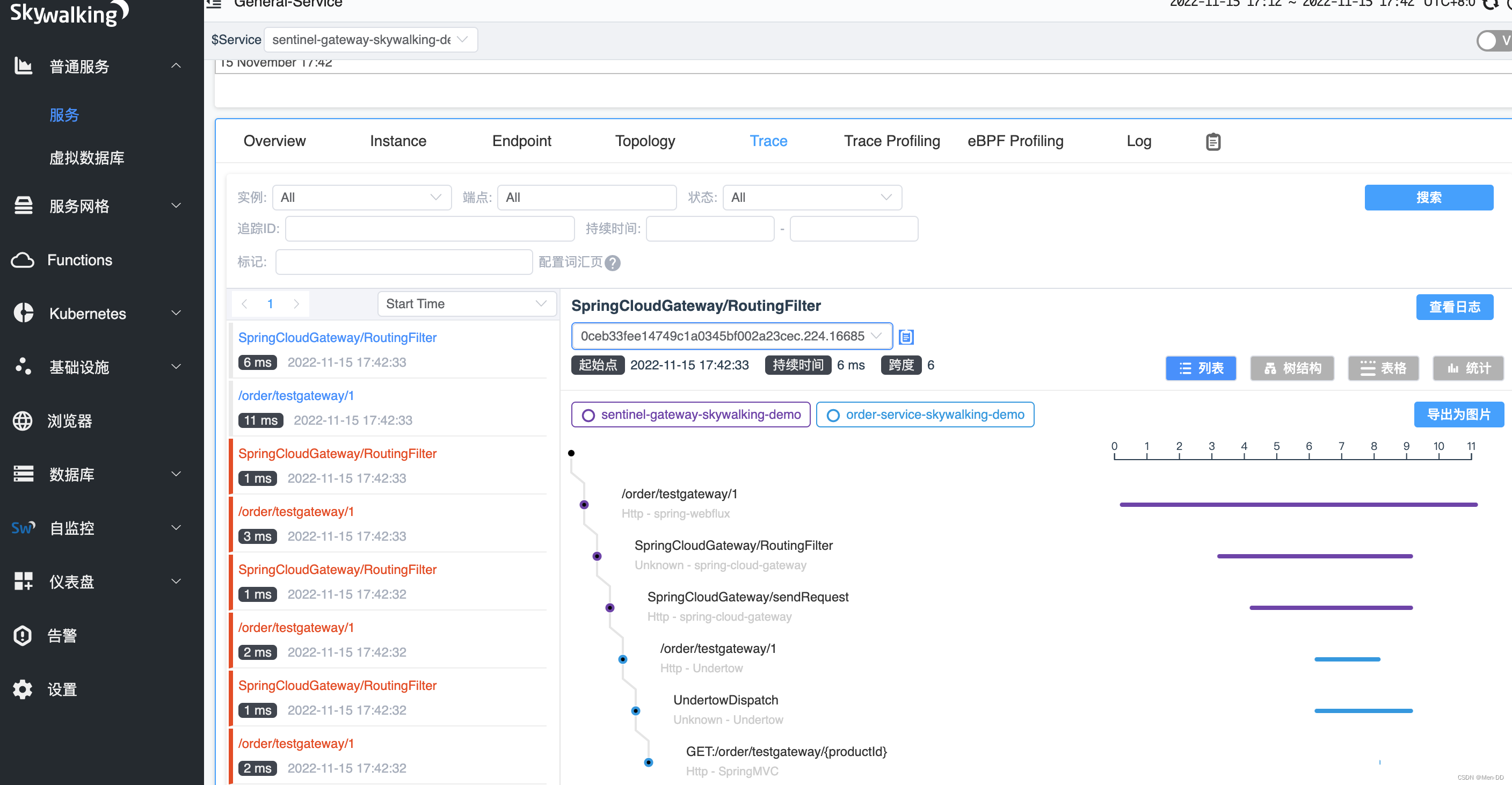Click the Settings gear icon
1512x785 pixels.
23,689
